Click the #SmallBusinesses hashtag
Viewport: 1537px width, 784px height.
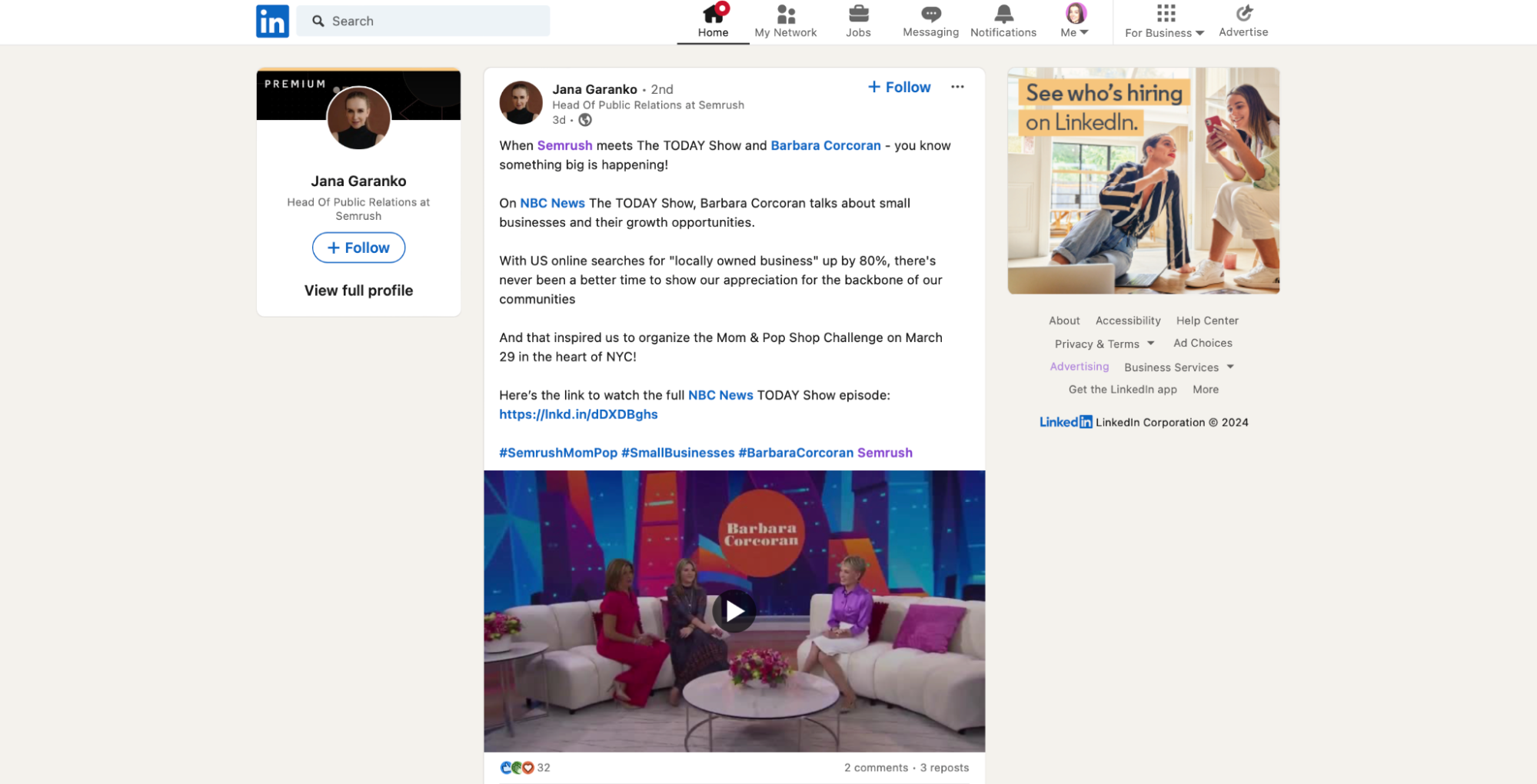[x=677, y=453]
